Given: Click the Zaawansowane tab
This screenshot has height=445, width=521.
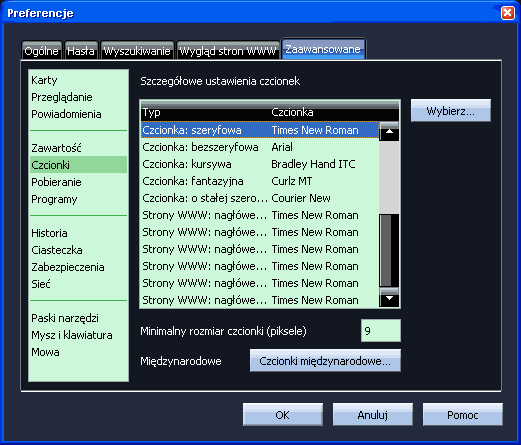Looking at the screenshot, I should (323, 49).
